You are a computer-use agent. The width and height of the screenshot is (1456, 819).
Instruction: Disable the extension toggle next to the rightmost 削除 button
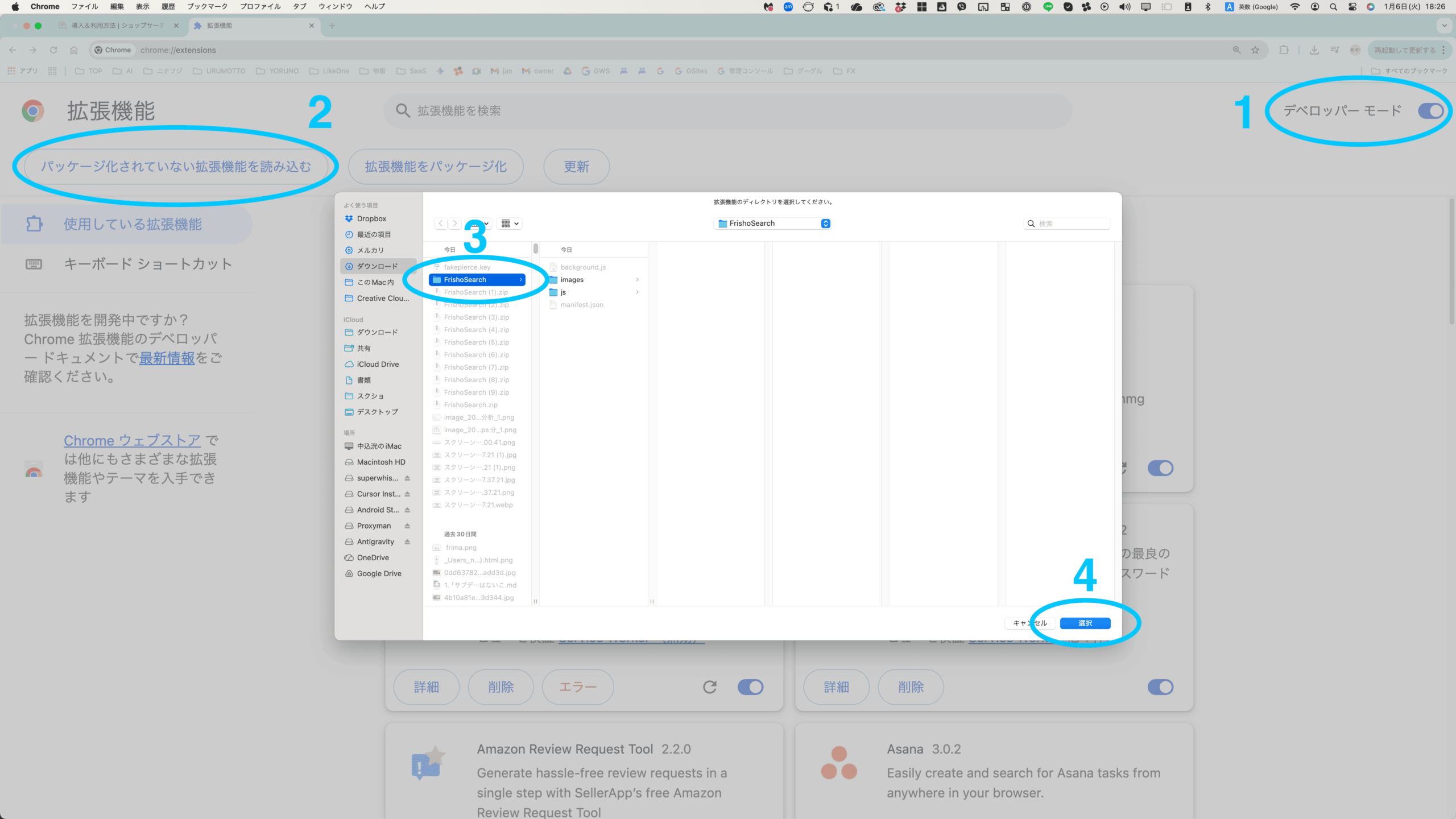(x=1160, y=687)
